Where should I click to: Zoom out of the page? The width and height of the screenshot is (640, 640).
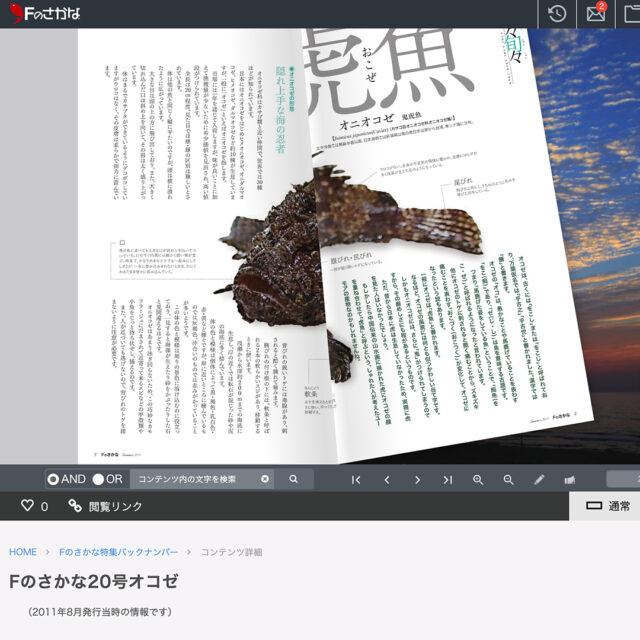tap(509, 480)
